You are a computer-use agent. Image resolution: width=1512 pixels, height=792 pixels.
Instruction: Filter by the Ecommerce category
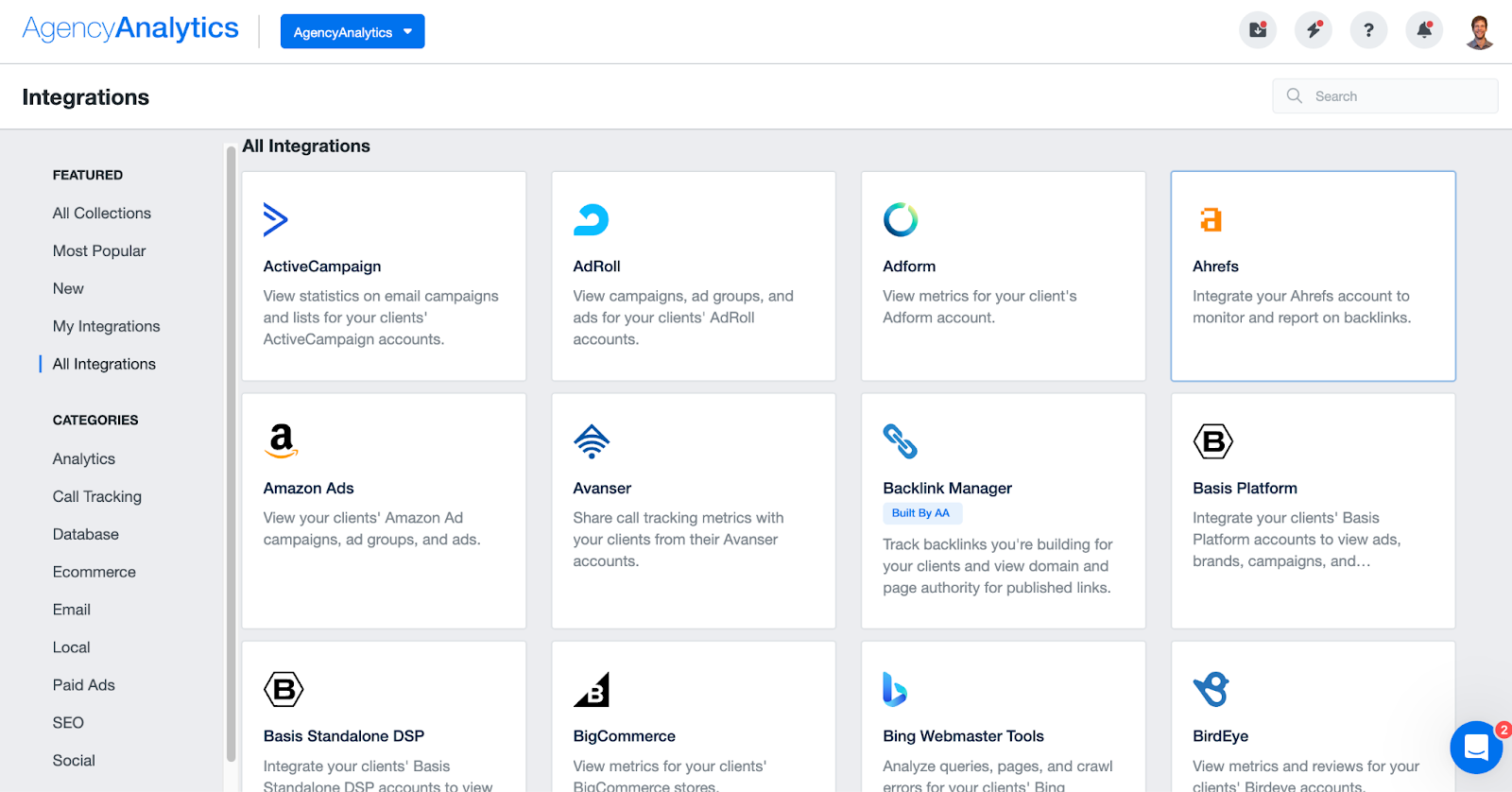click(94, 572)
